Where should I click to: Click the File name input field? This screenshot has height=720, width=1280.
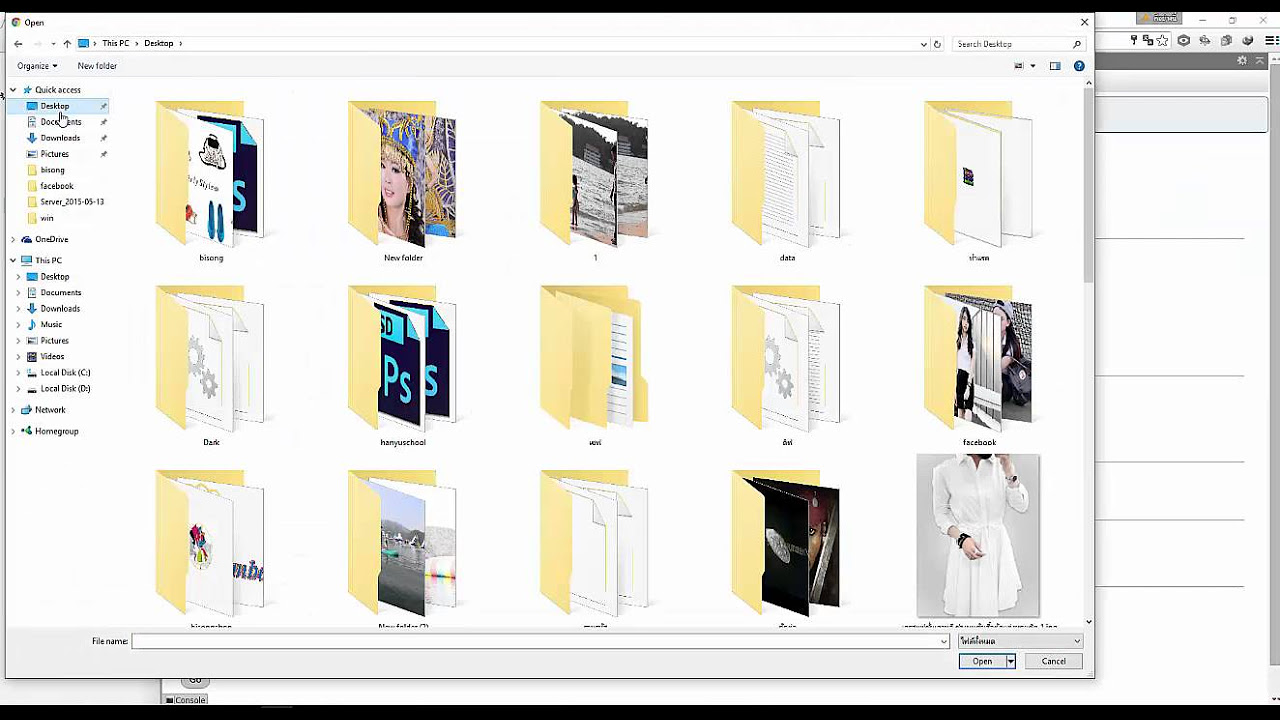[540, 641]
